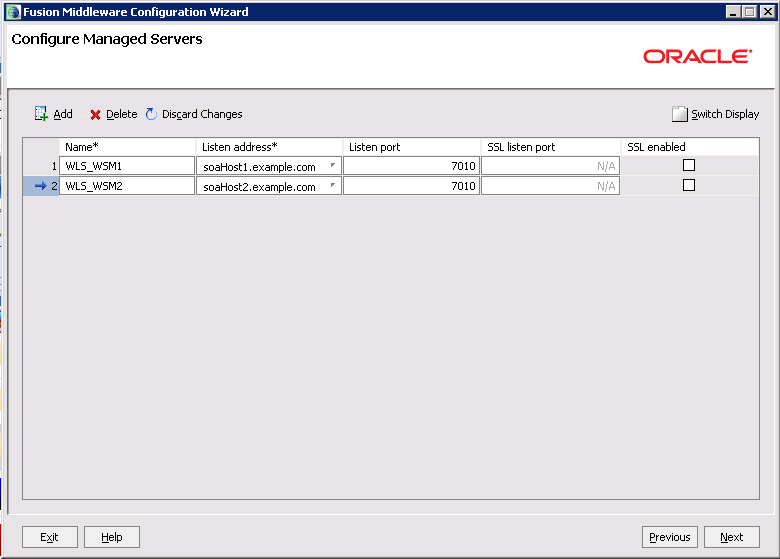780x559 pixels.
Task: Click the Add server icon
Action: 41,114
